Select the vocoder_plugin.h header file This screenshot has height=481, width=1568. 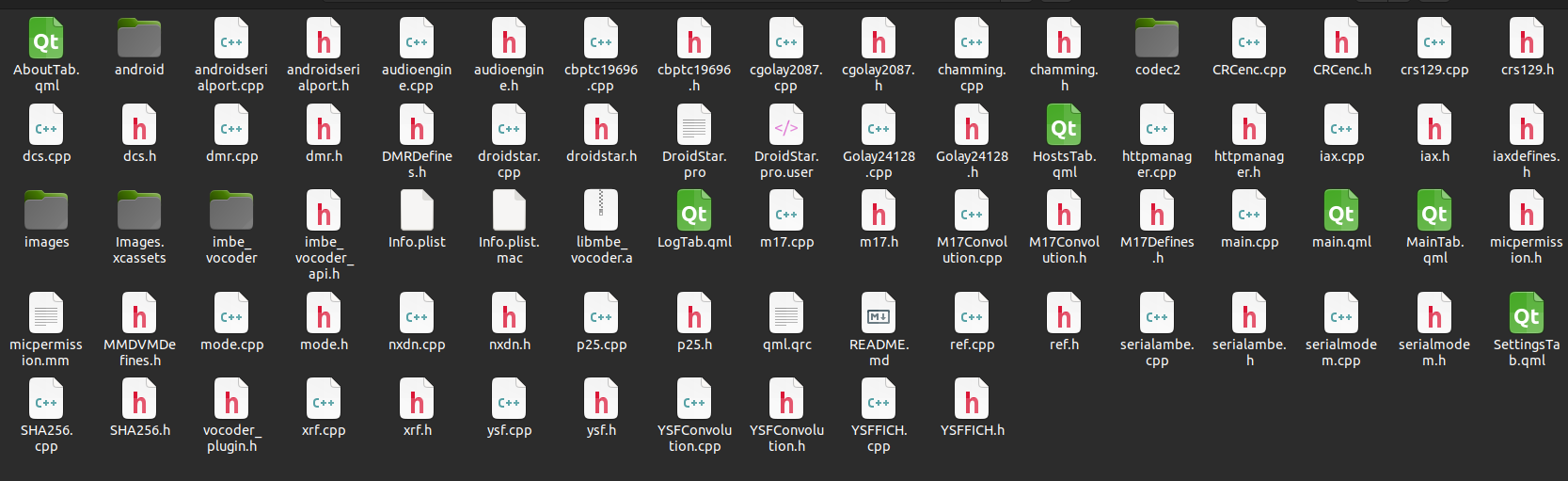[x=231, y=401]
